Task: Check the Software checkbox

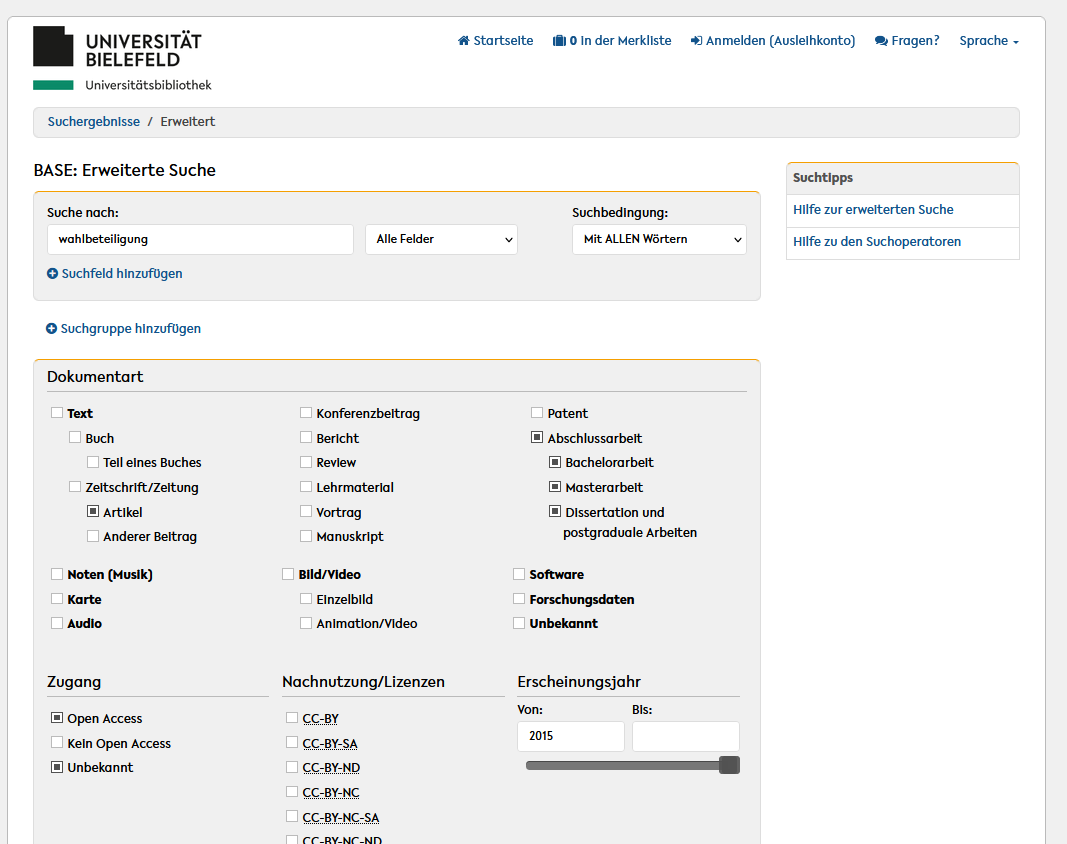Action: (519, 574)
